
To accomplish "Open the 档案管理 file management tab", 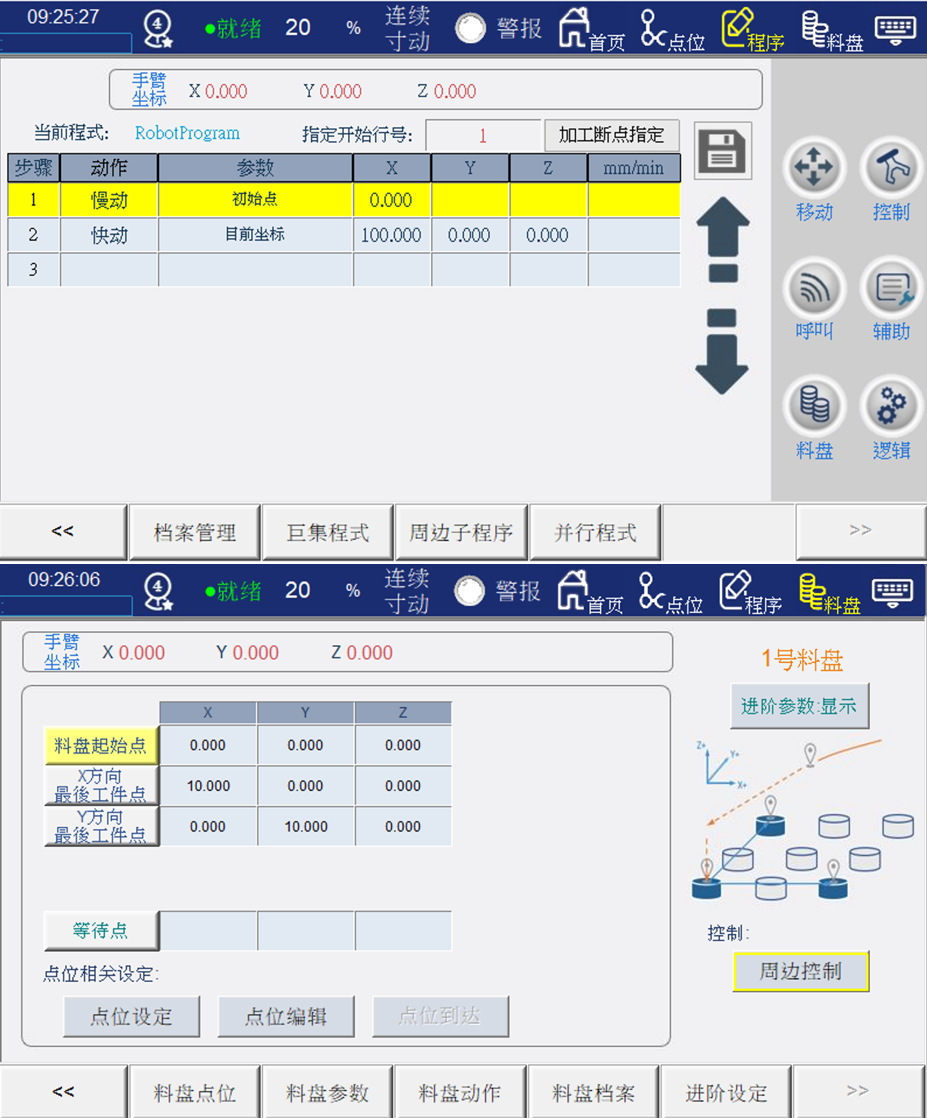I will click(195, 532).
